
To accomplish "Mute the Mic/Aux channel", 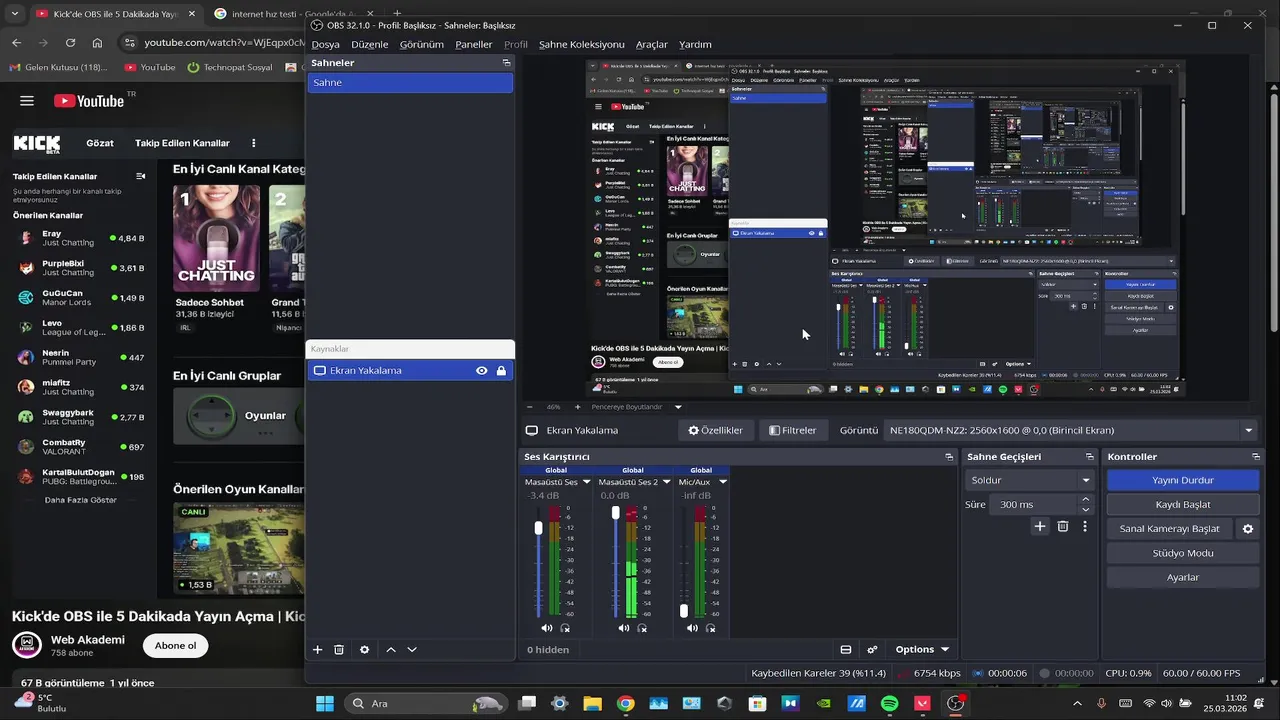I will (692, 628).
